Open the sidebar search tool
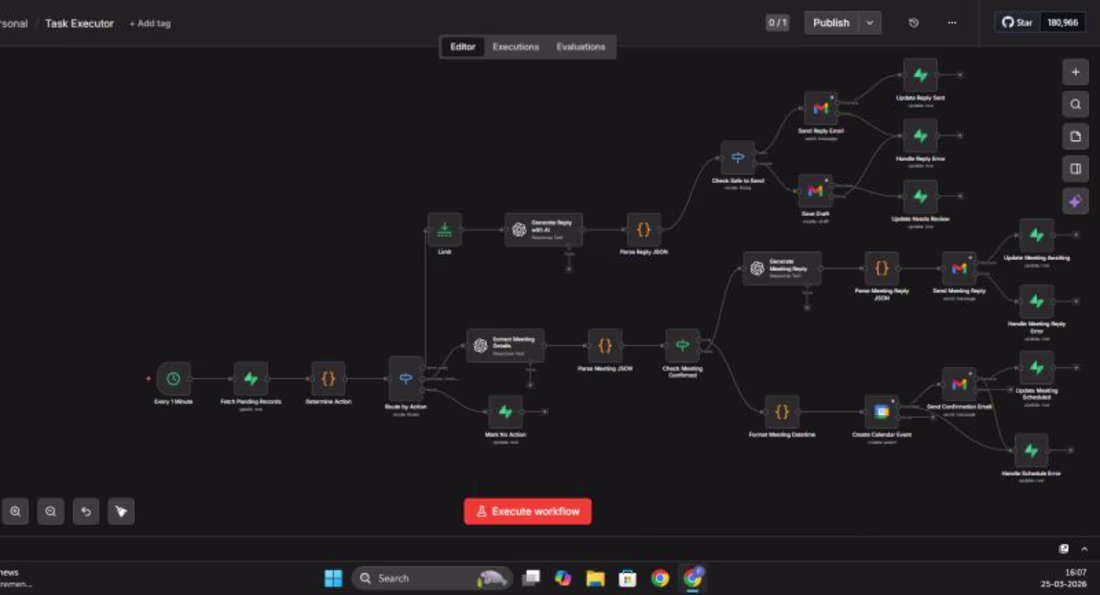Image resolution: width=1100 pixels, height=595 pixels. pyautogui.click(x=1075, y=103)
